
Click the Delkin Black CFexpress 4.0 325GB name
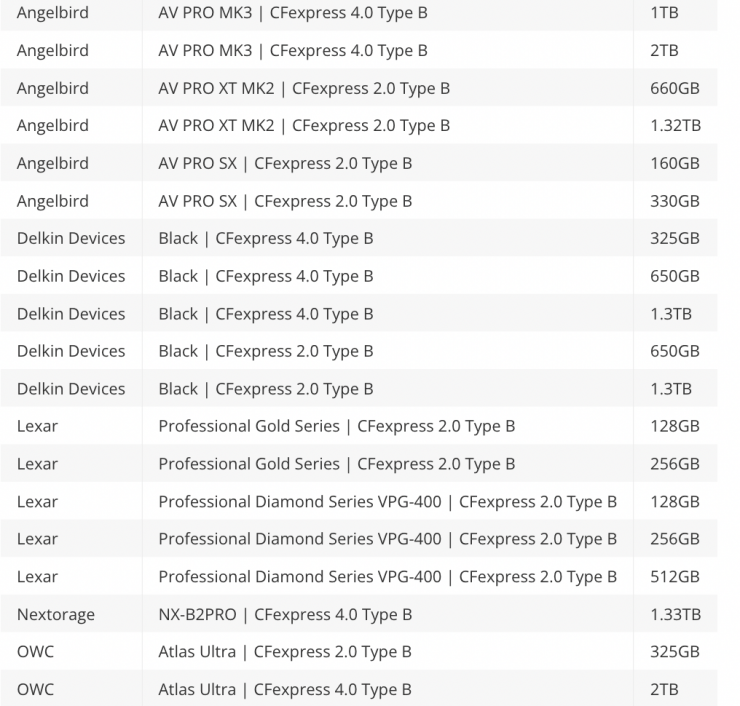coord(266,238)
